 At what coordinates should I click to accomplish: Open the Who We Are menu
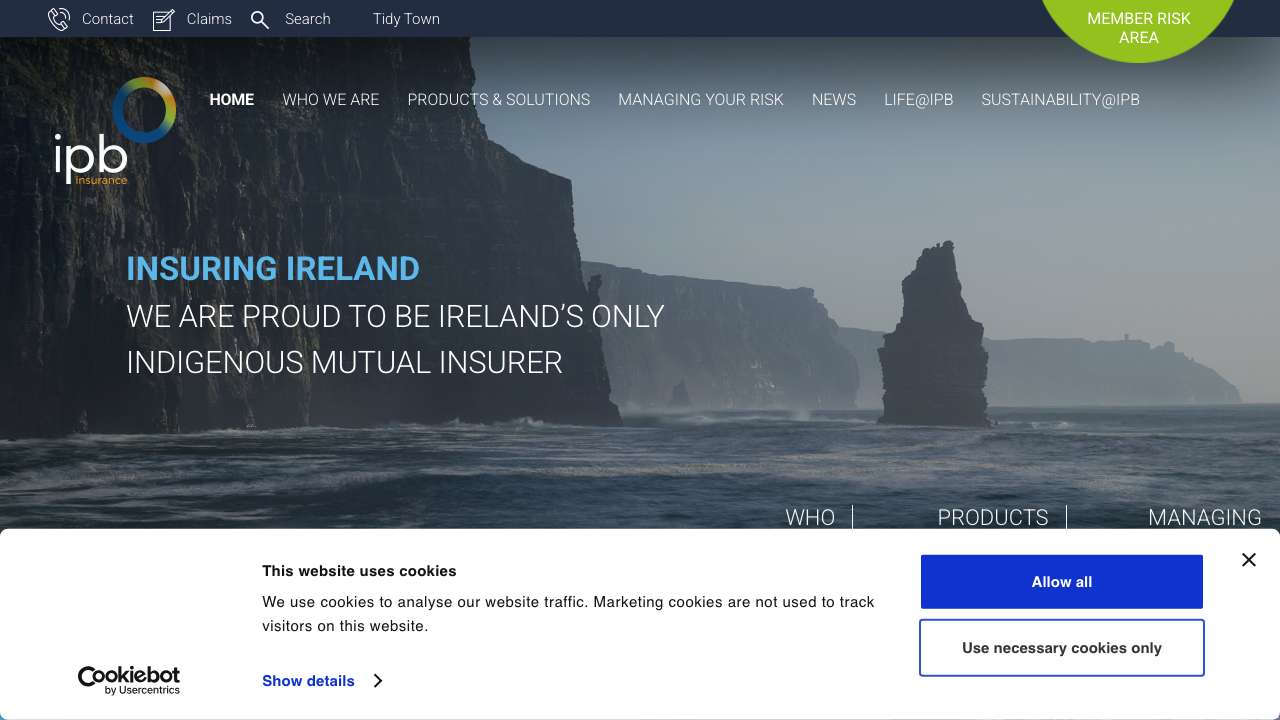(x=330, y=100)
